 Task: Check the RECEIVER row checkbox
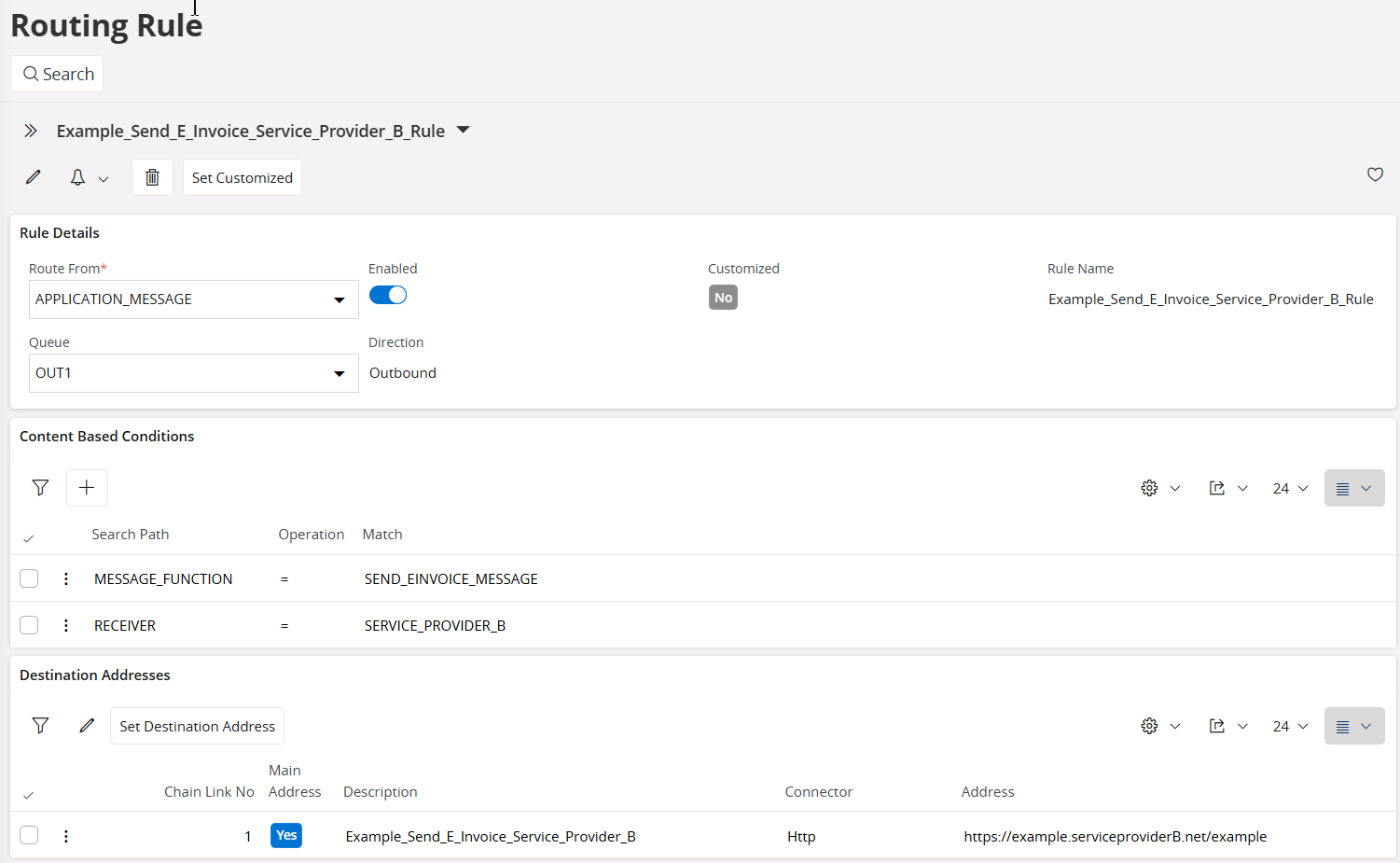tap(29, 625)
